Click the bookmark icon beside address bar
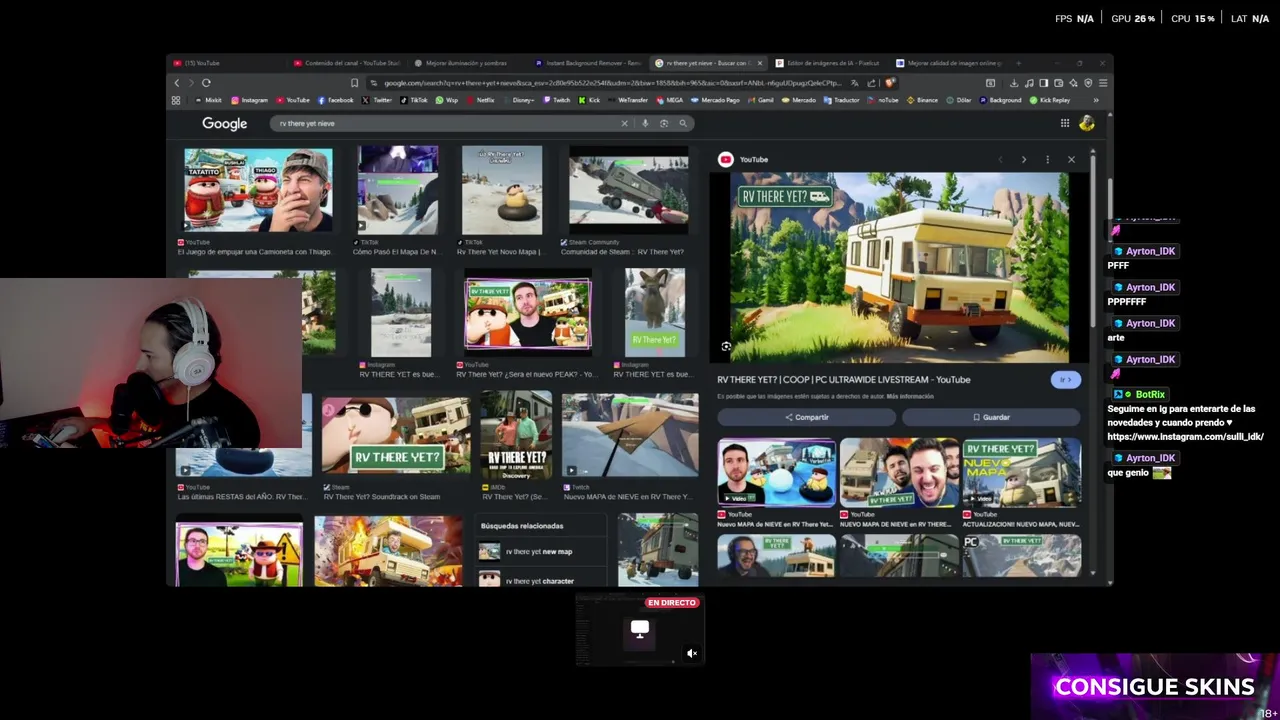This screenshot has width=1280, height=720. click(x=354, y=83)
